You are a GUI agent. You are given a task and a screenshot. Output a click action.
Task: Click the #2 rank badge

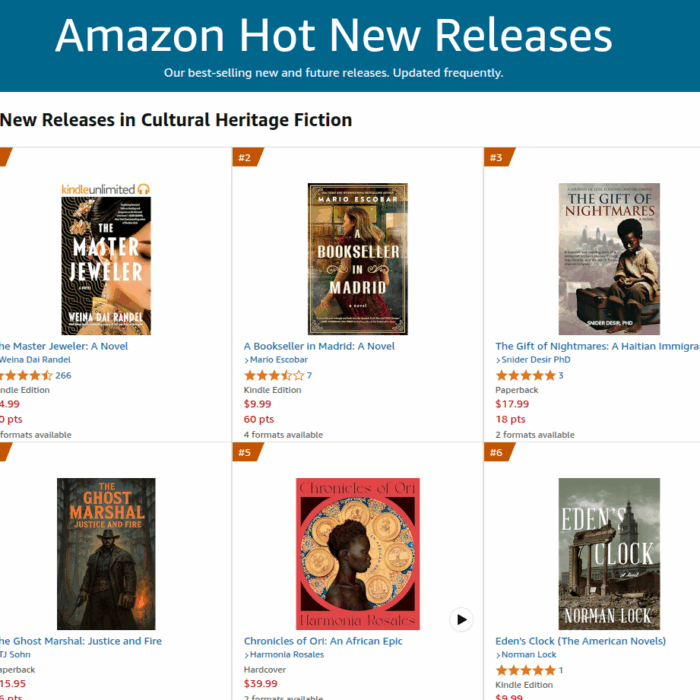click(x=247, y=157)
